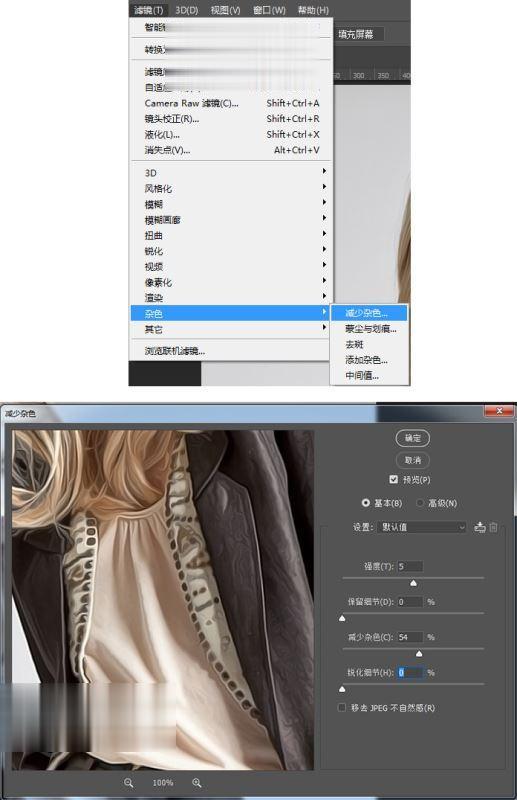Open 消失点(V)... filter

coord(232,151)
